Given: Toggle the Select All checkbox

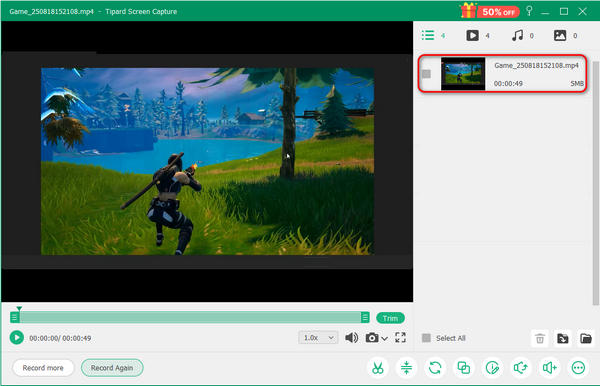Looking at the screenshot, I should coord(426,338).
